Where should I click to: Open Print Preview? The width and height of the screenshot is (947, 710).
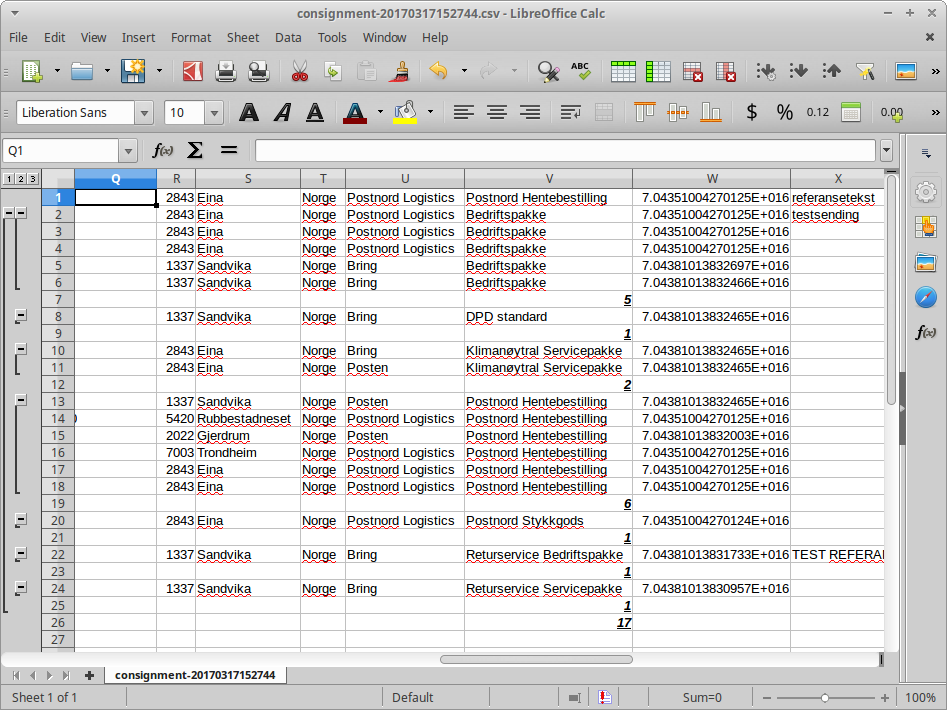coord(259,71)
